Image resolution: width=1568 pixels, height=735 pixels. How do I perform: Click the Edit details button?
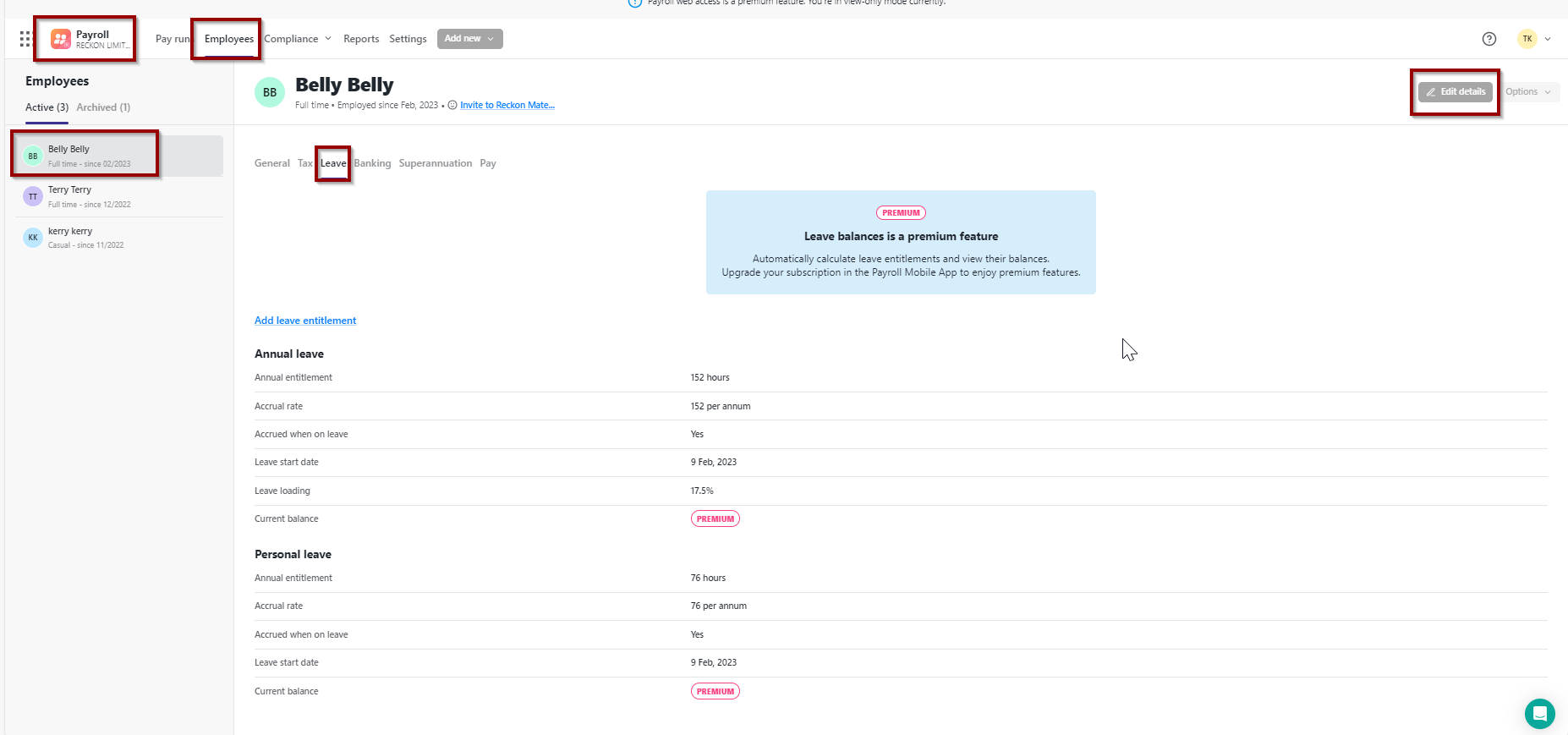coord(1456,92)
